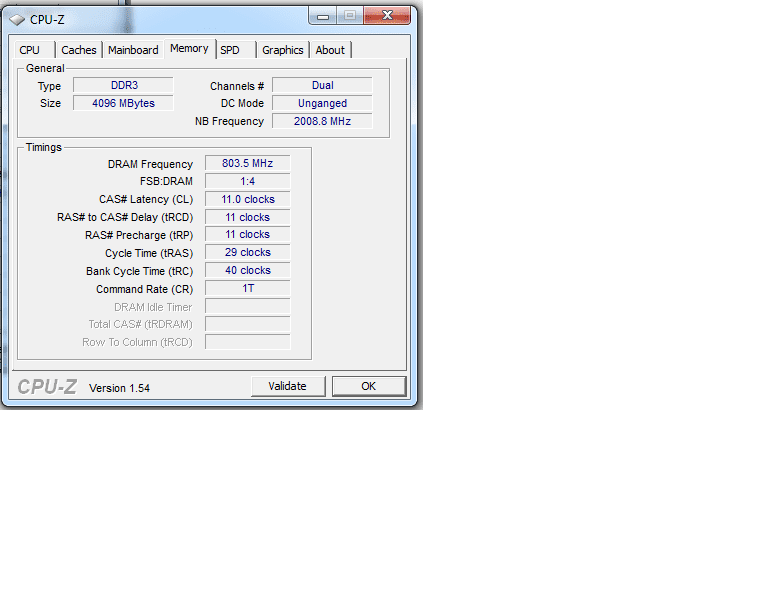The height and width of the screenshot is (614, 768).
Task: Show the About tab
Action: [x=330, y=50]
